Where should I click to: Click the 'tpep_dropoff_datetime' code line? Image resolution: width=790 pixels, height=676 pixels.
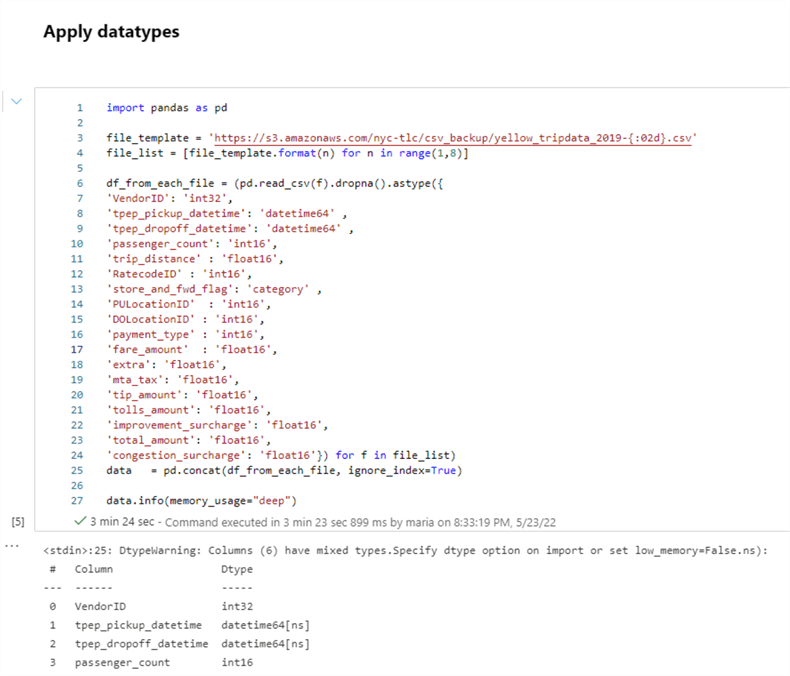(230, 229)
